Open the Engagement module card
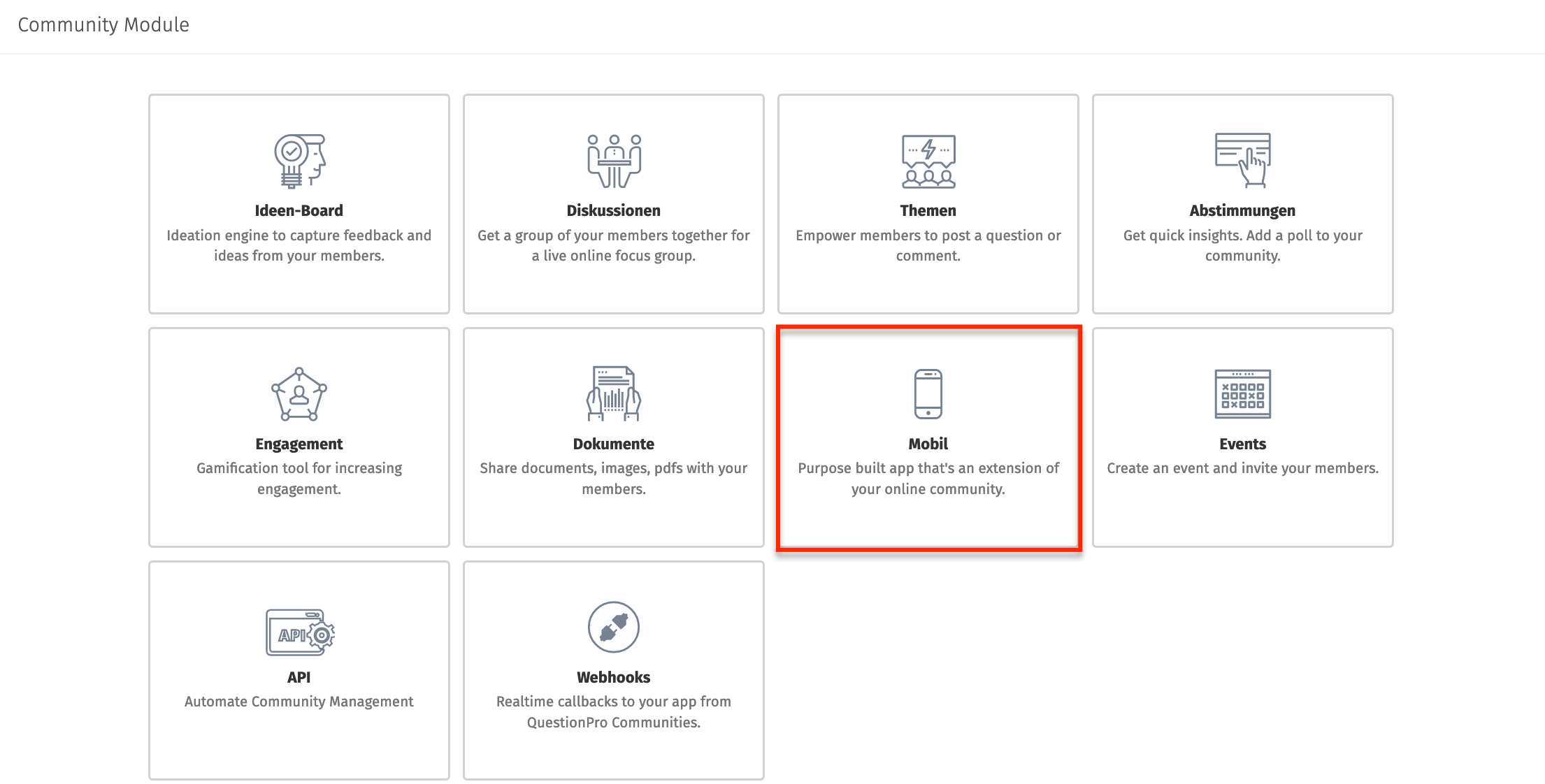The height and width of the screenshot is (784, 1545). click(x=299, y=437)
